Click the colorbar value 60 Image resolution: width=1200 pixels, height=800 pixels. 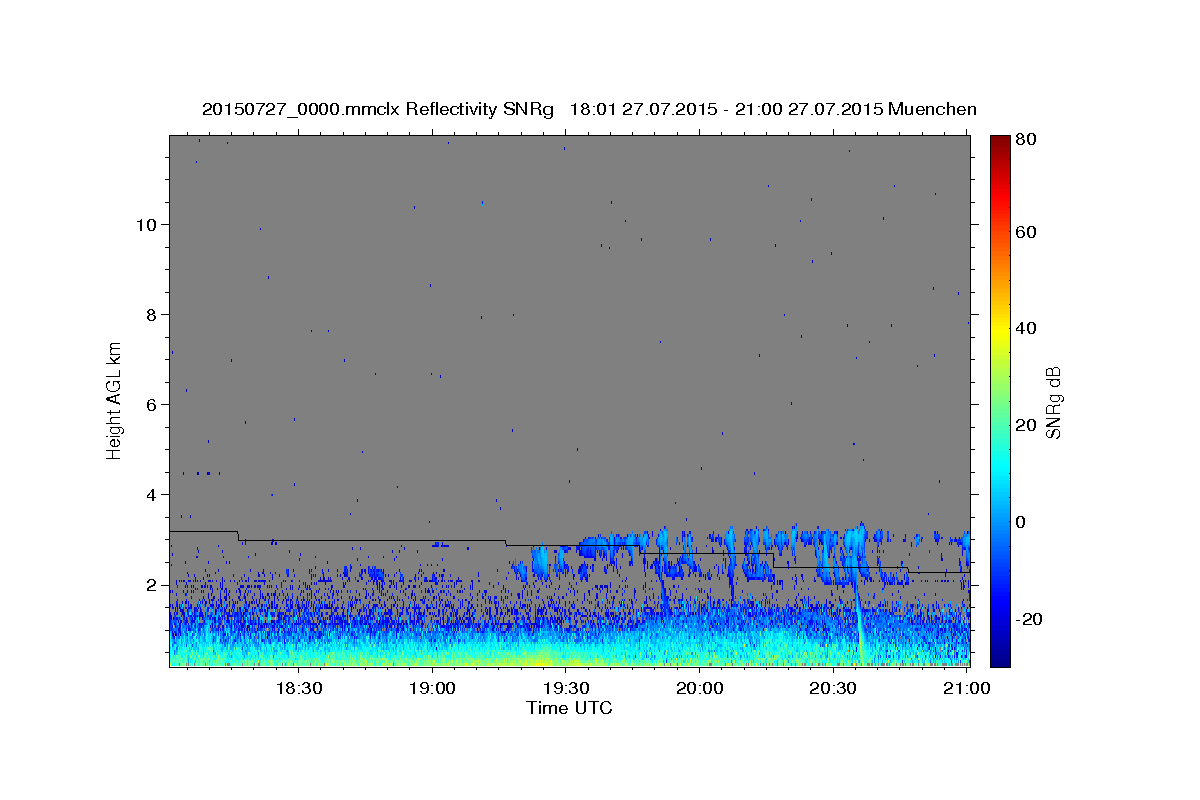1025,232
